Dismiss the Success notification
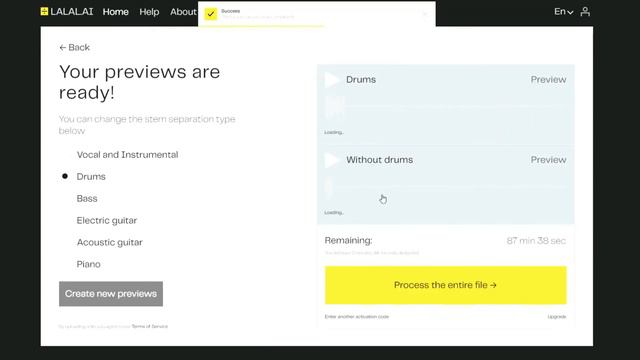The image size is (640, 360). 424,14
